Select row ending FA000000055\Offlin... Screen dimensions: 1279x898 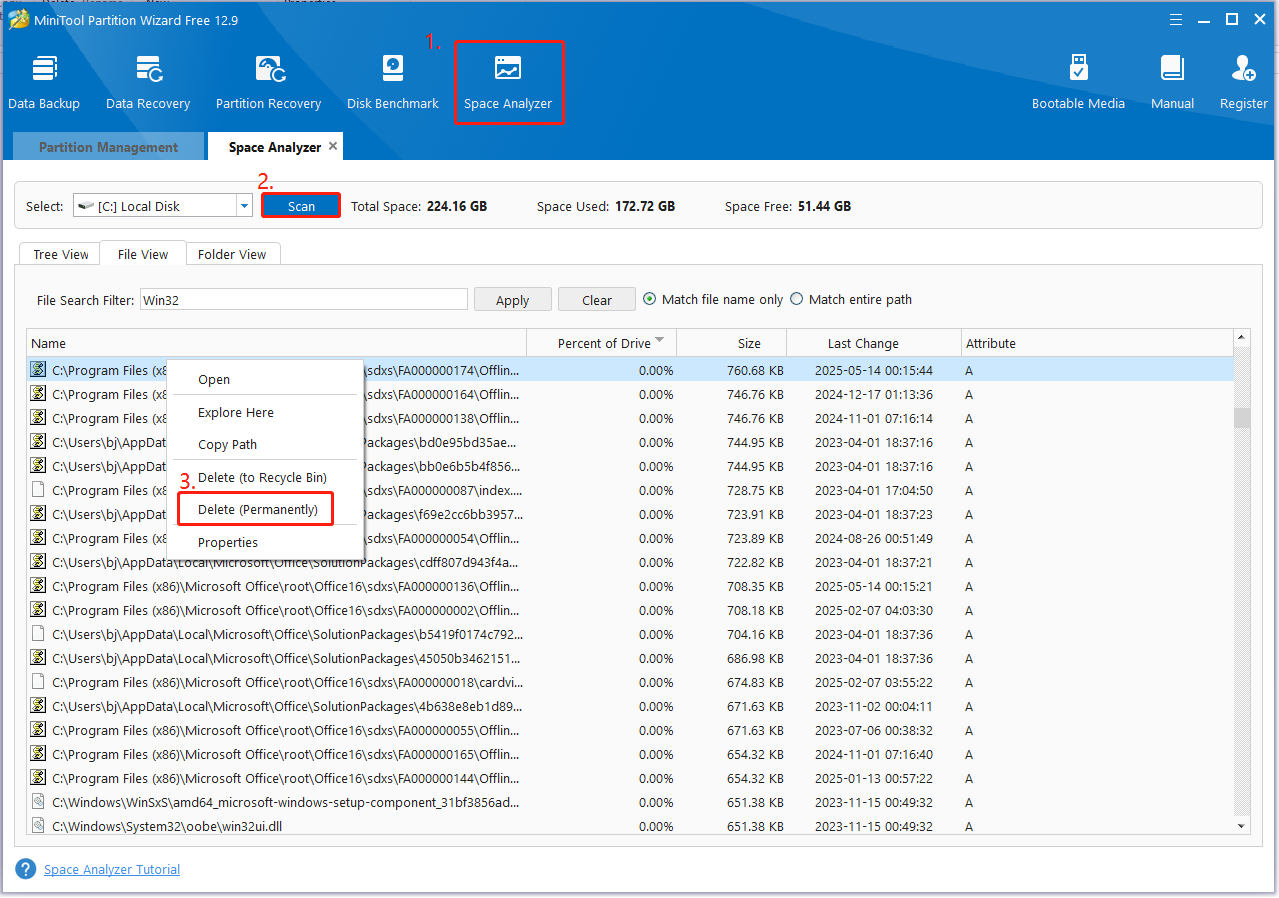point(631,730)
